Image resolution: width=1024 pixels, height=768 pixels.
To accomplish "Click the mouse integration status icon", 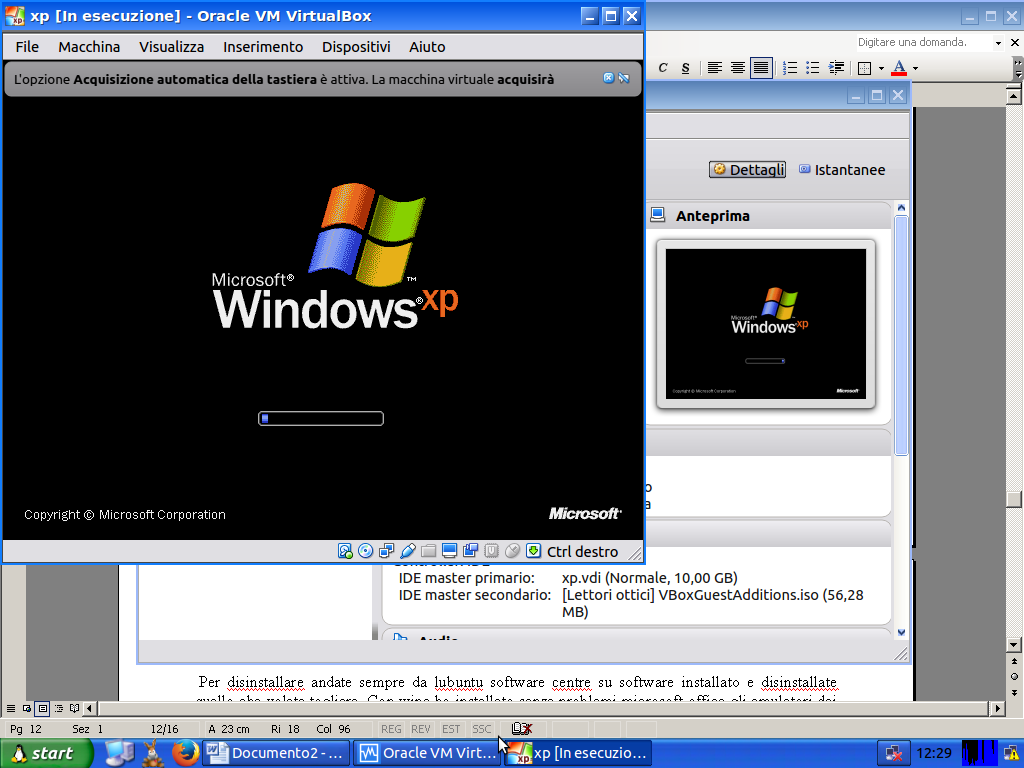I will (513, 551).
